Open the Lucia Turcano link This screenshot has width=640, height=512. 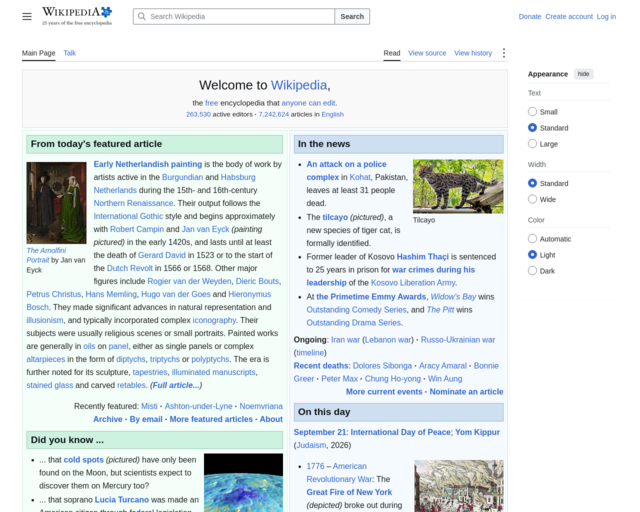point(122,499)
